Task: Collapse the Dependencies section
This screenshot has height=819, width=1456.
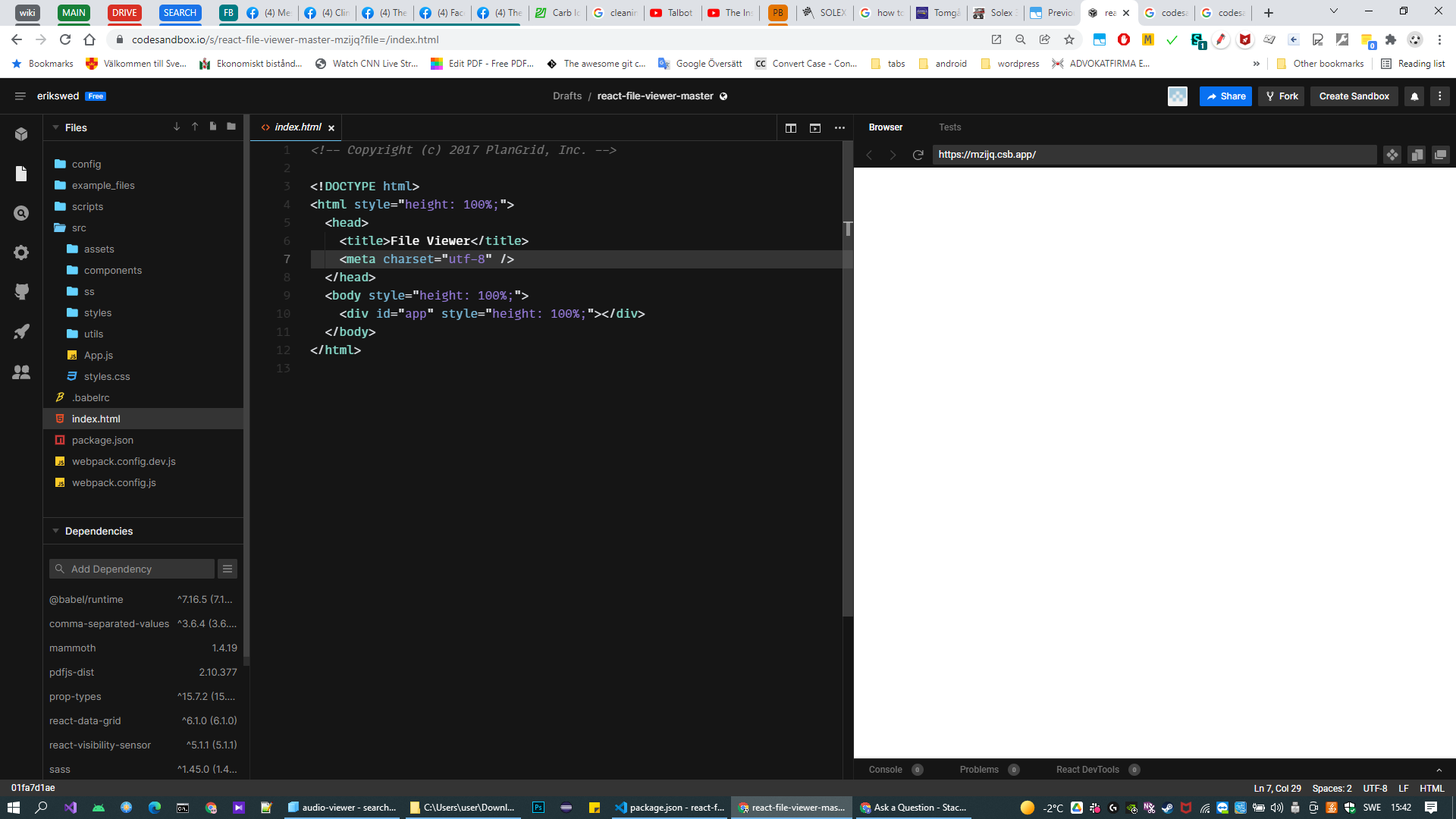Action: 55,531
